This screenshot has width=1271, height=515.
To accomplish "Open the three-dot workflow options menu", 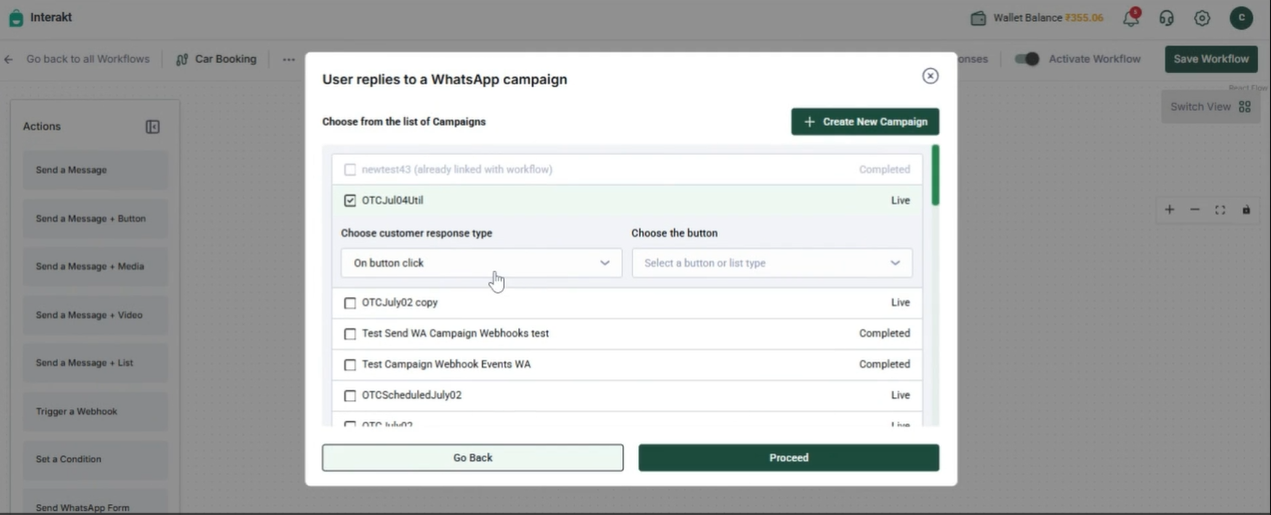I will pos(288,59).
